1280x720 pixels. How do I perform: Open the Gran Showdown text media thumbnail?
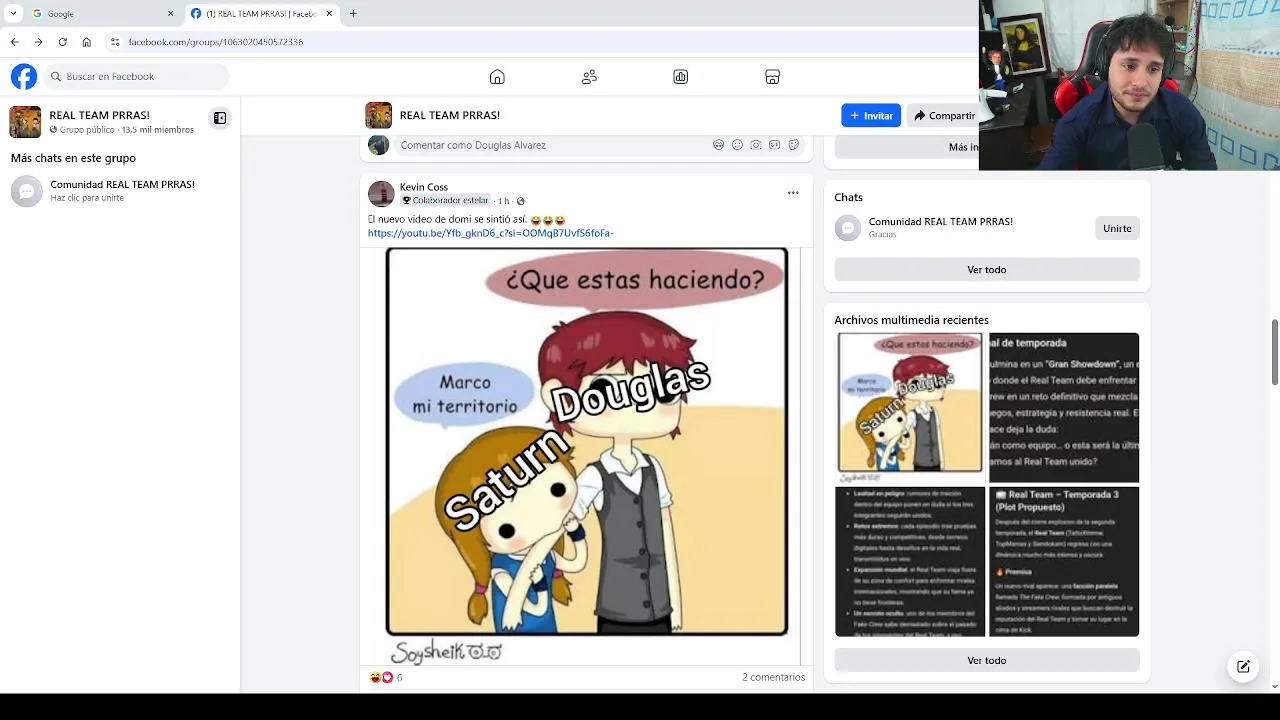(x=1064, y=408)
